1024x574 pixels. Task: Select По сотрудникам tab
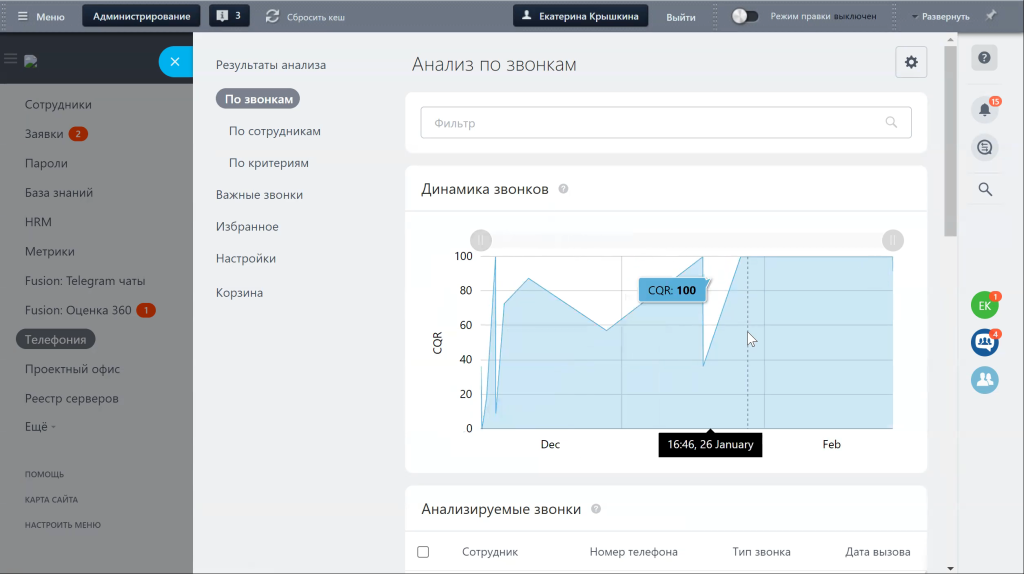tap(275, 131)
